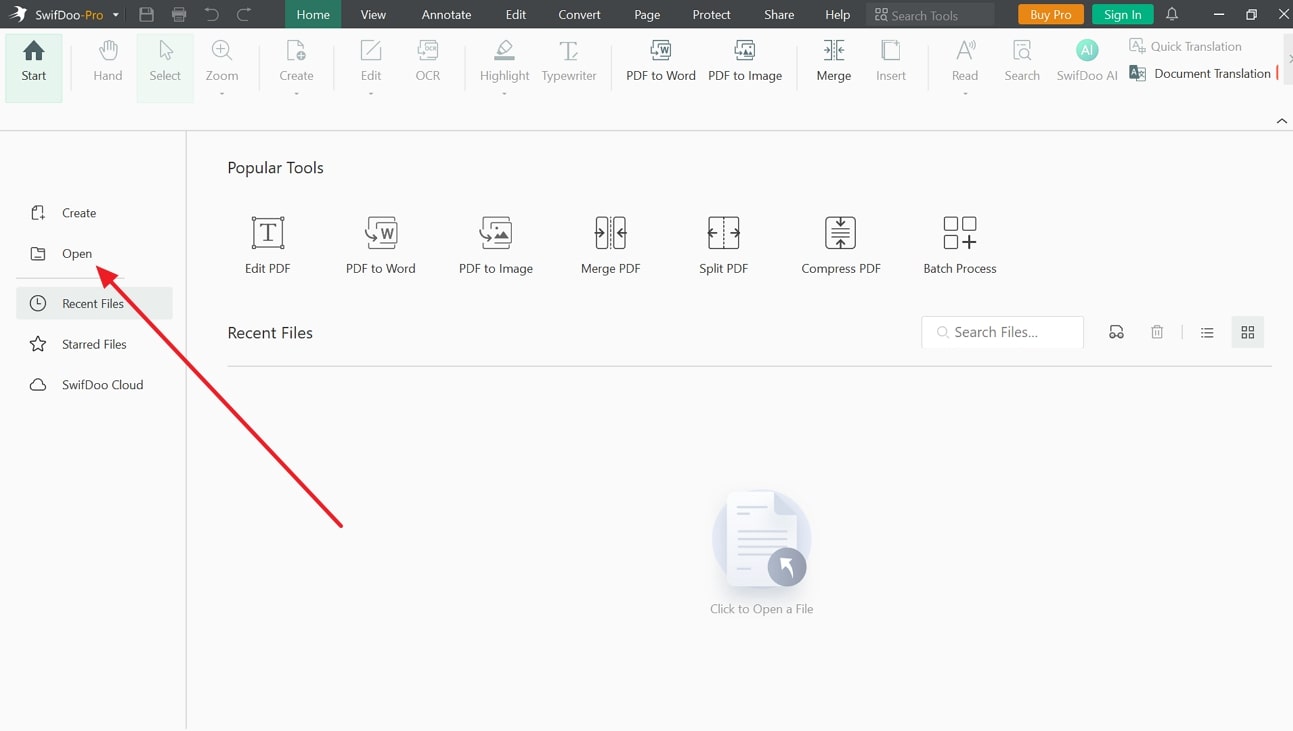Choose the Highlight tool
Viewport: 1293px width, 731px height.
pyautogui.click(x=504, y=61)
